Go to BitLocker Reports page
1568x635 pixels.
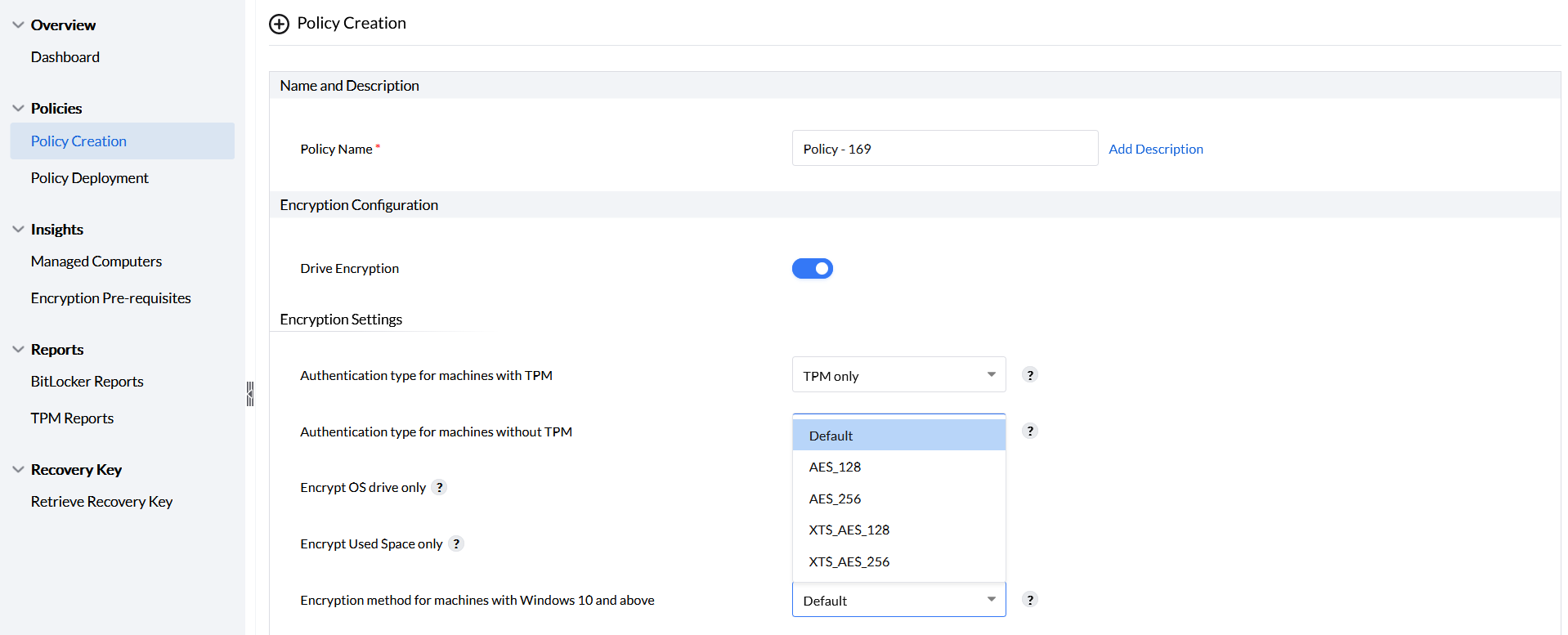(x=87, y=382)
